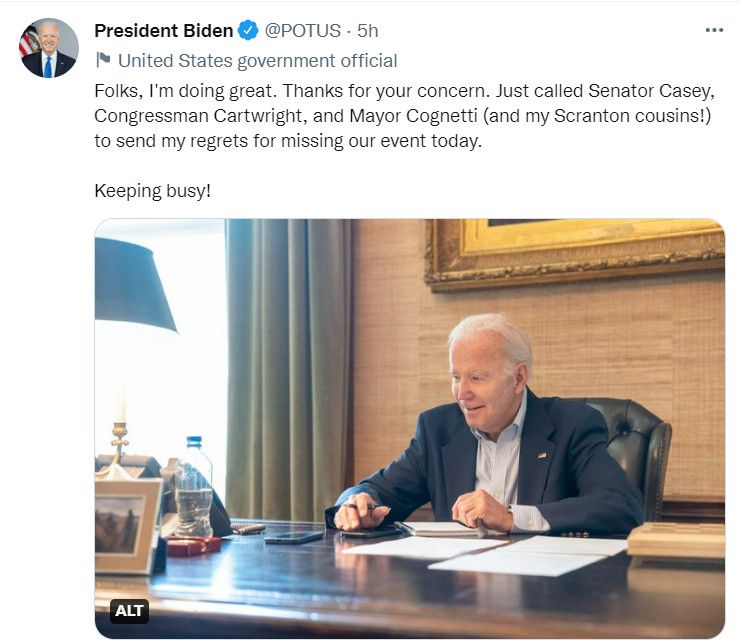The image size is (740, 644).
Task: Click the "Keeping busy!" tweet text
Action: coord(152,190)
